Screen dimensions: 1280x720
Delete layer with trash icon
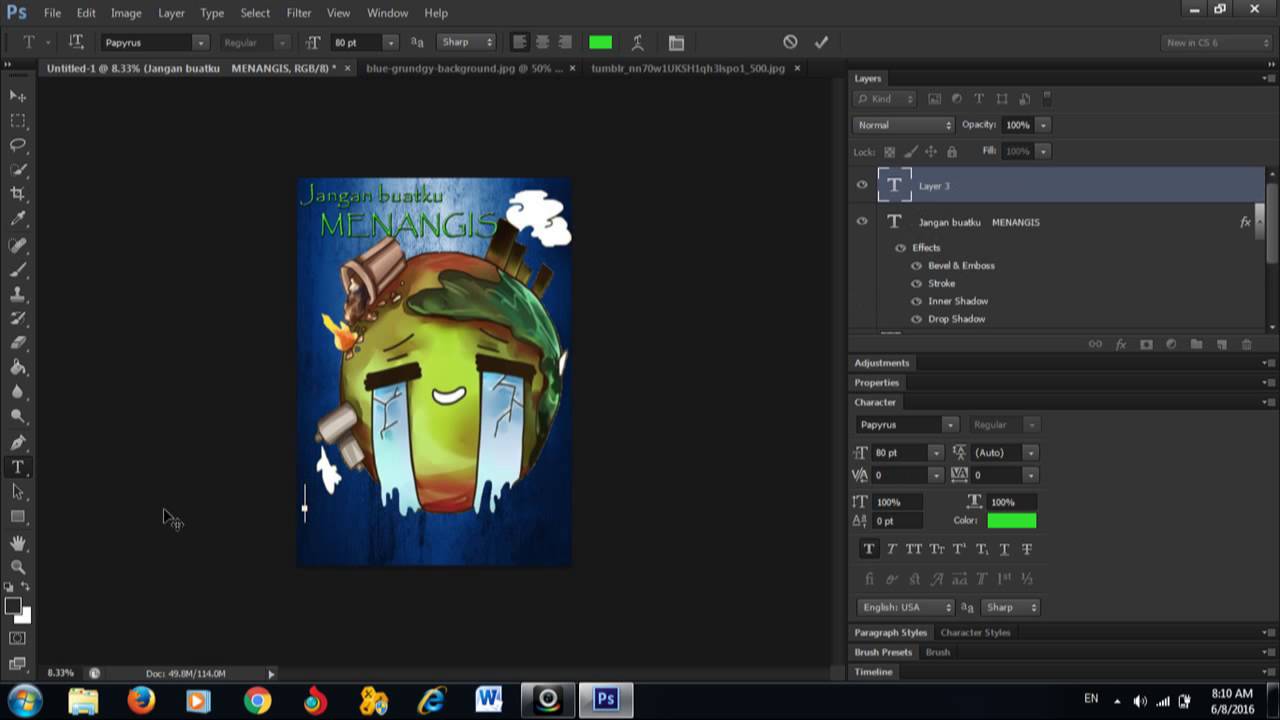[x=1246, y=344]
